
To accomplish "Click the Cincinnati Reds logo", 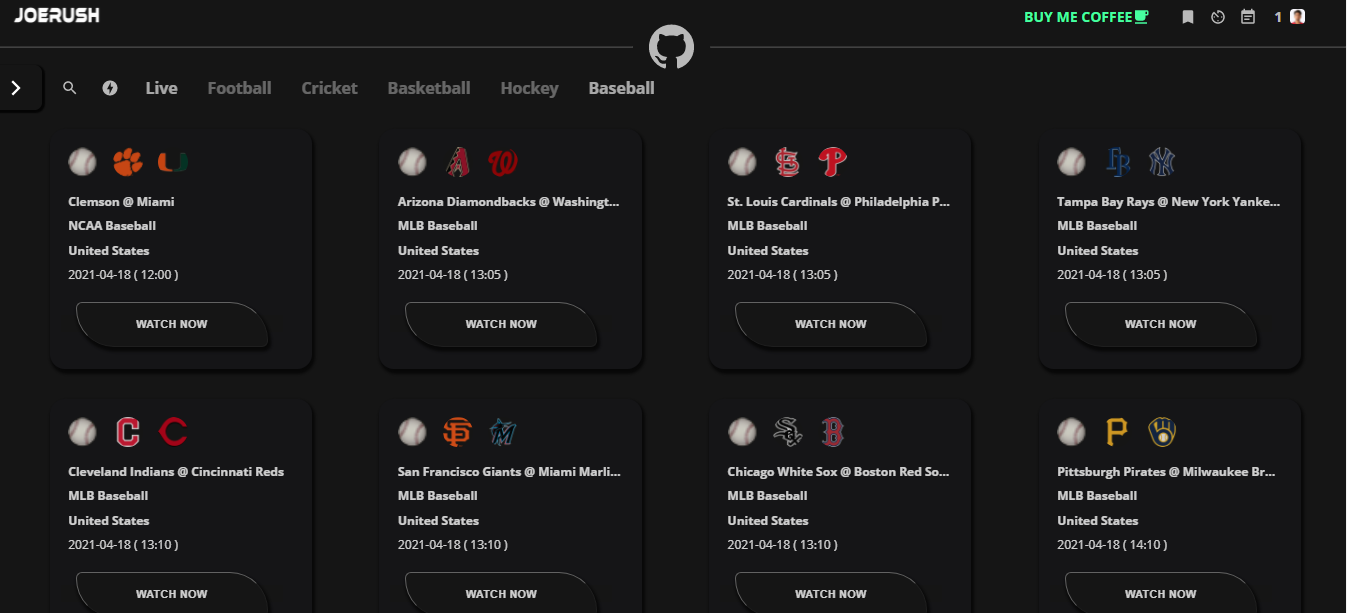I will 173,432.
